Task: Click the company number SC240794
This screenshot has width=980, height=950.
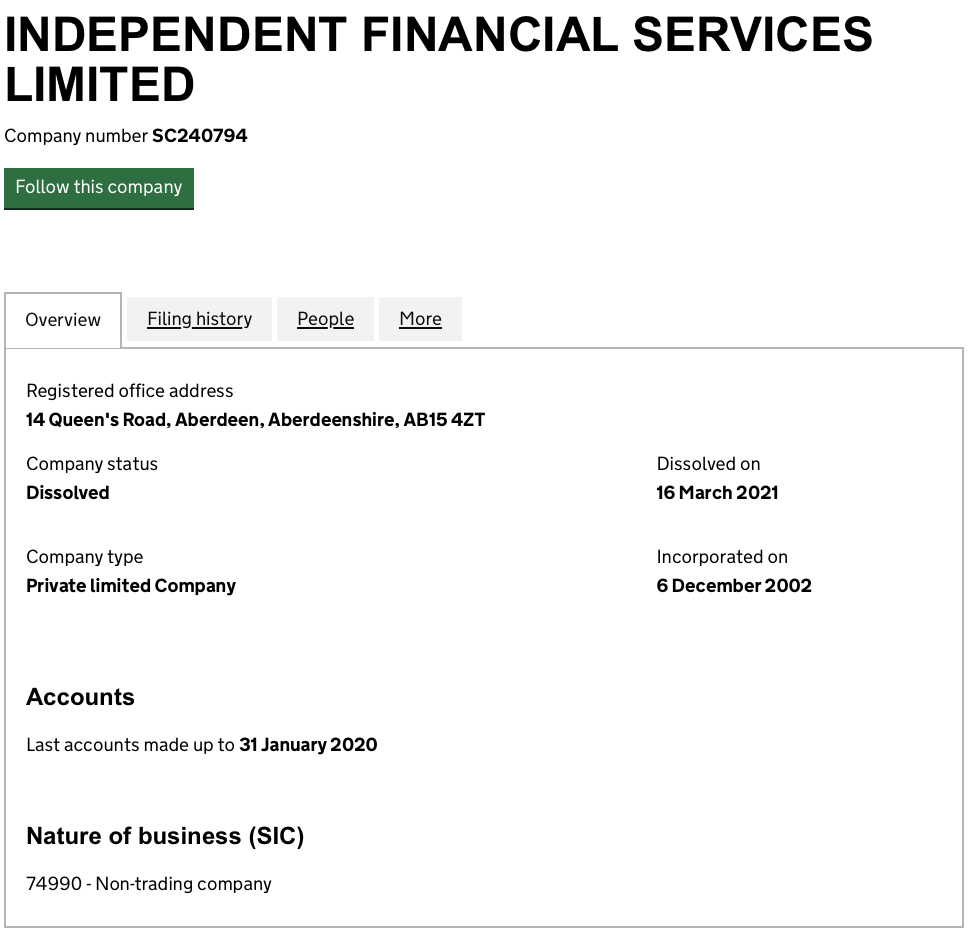Action: [x=199, y=136]
